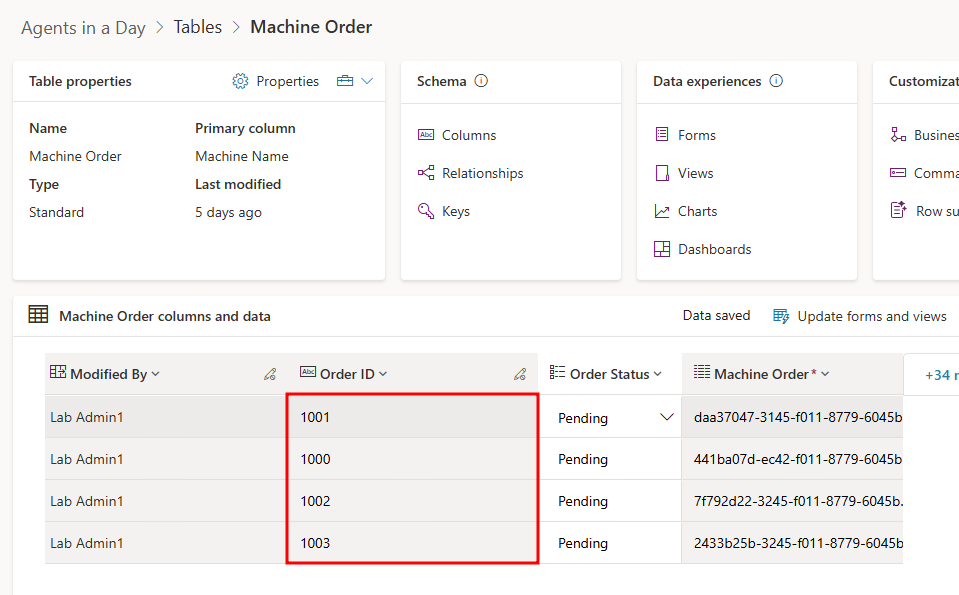Navigate to Tables breadcrumb
959x595 pixels.
pyautogui.click(x=198, y=27)
